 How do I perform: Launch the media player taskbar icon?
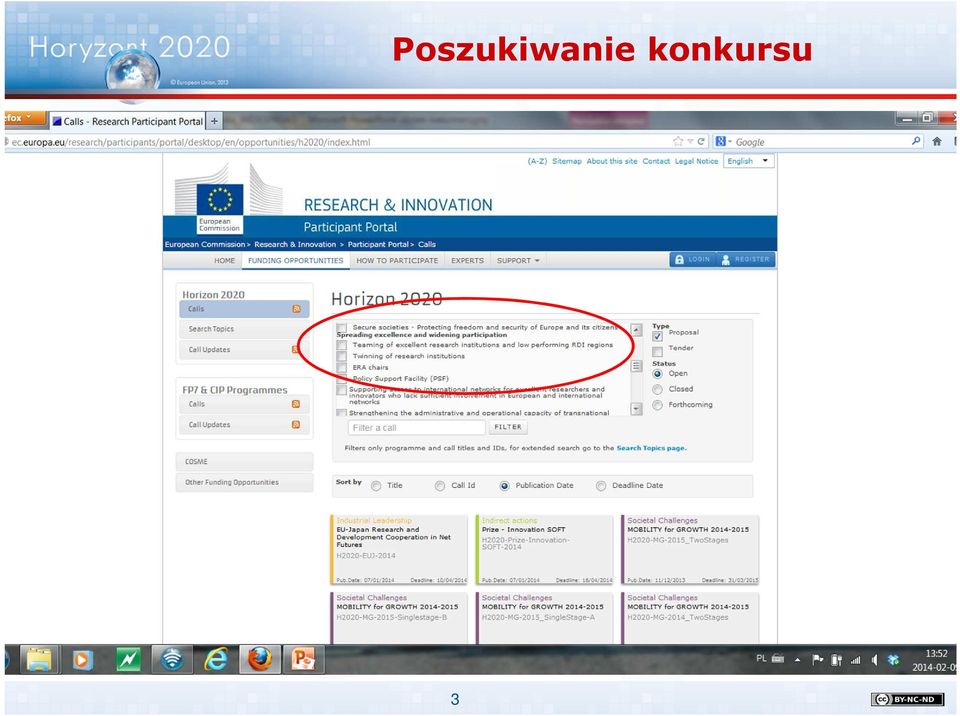(83, 660)
